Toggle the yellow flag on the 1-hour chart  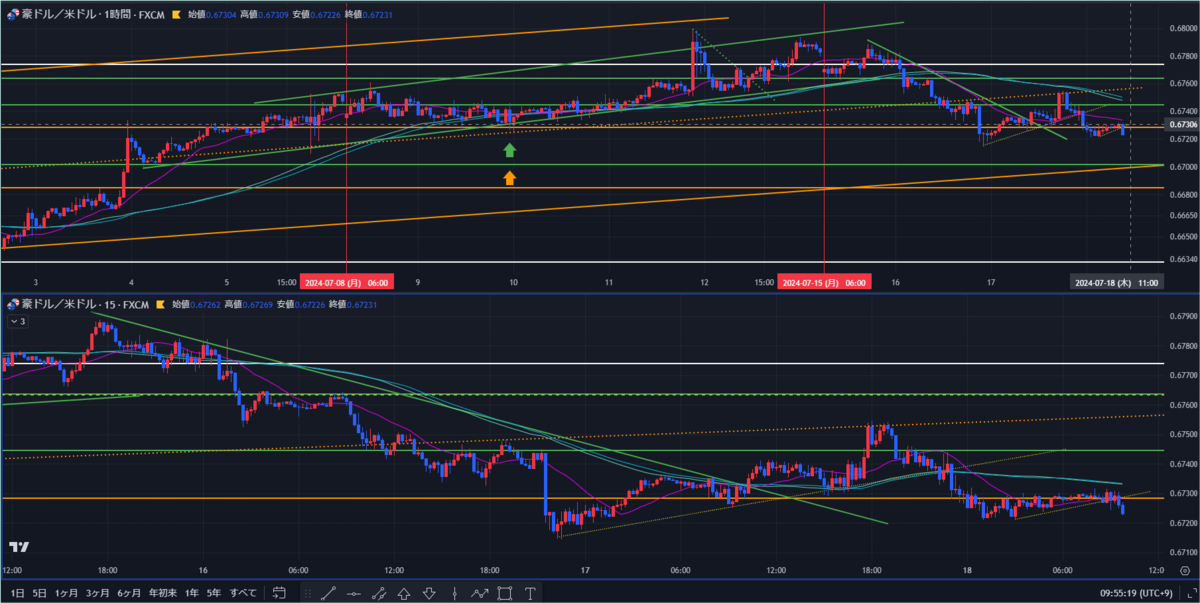pyautogui.click(x=172, y=14)
